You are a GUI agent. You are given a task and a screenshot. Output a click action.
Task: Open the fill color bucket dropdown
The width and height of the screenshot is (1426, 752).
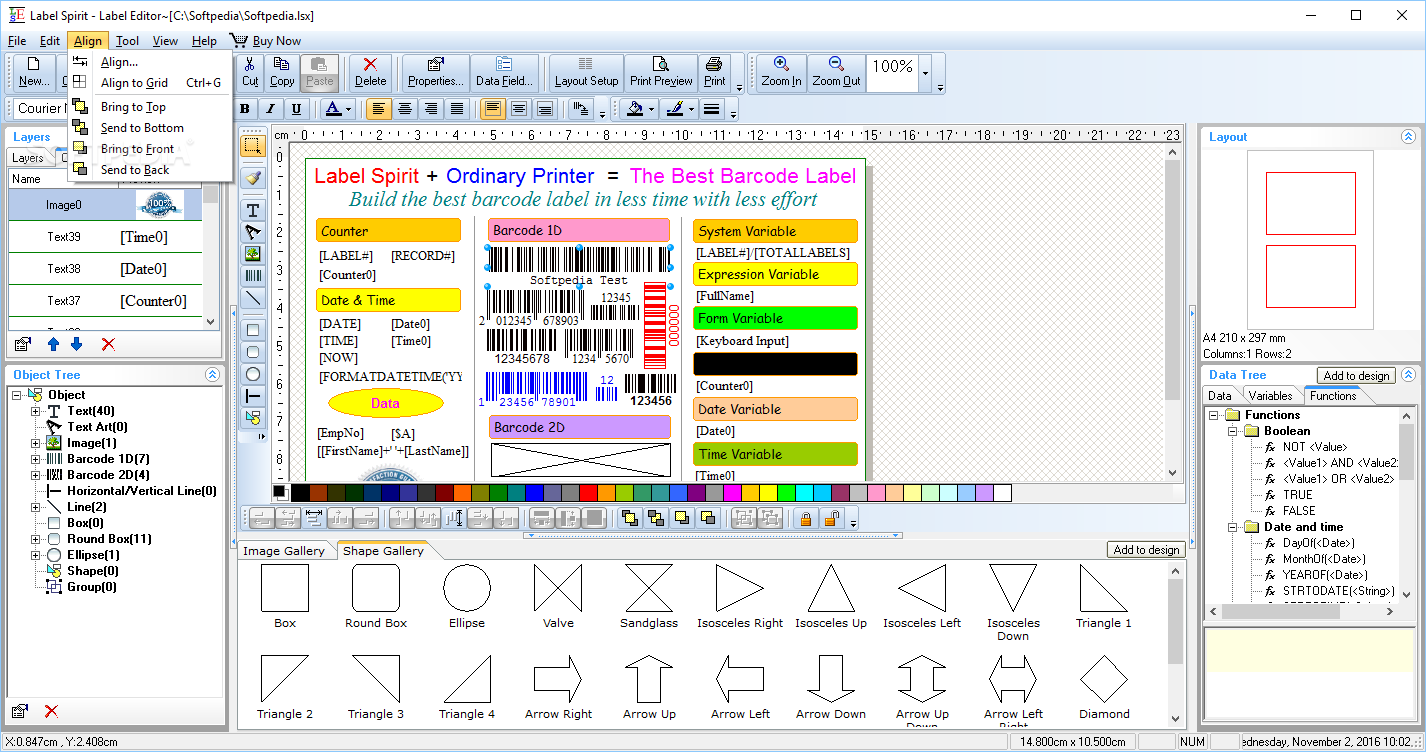click(652, 109)
